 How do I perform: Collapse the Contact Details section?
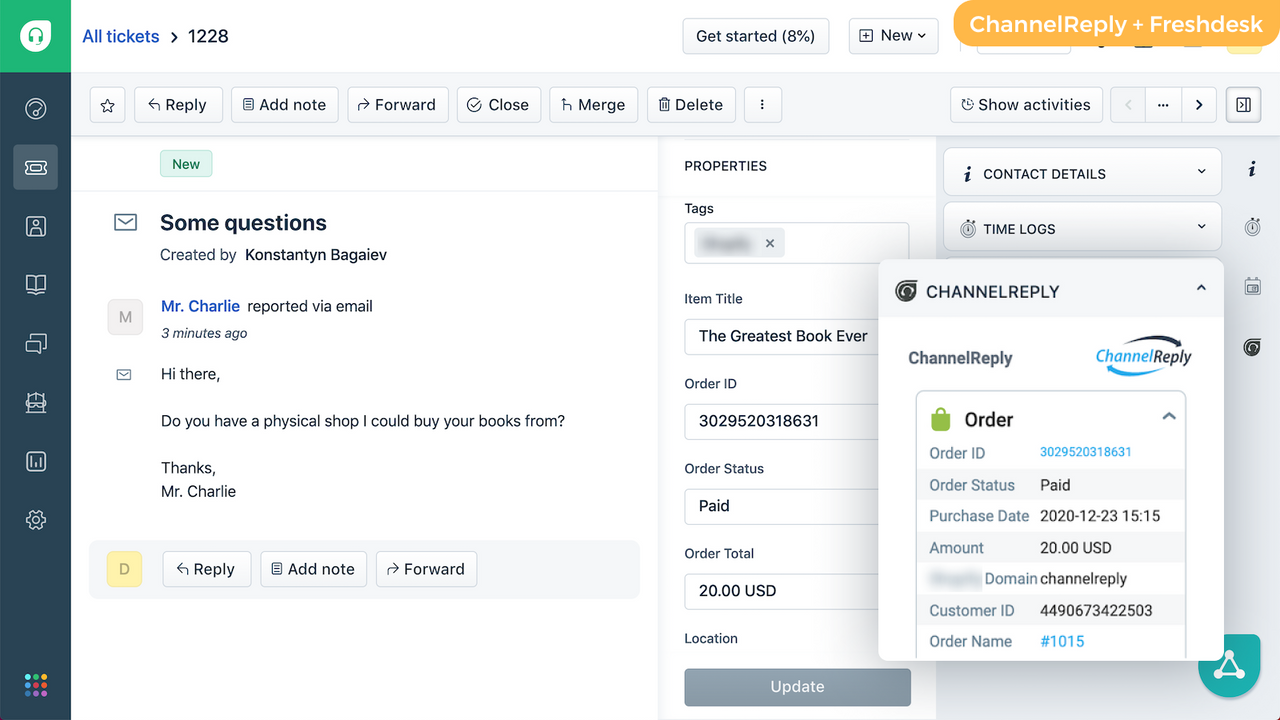pos(1202,171)
